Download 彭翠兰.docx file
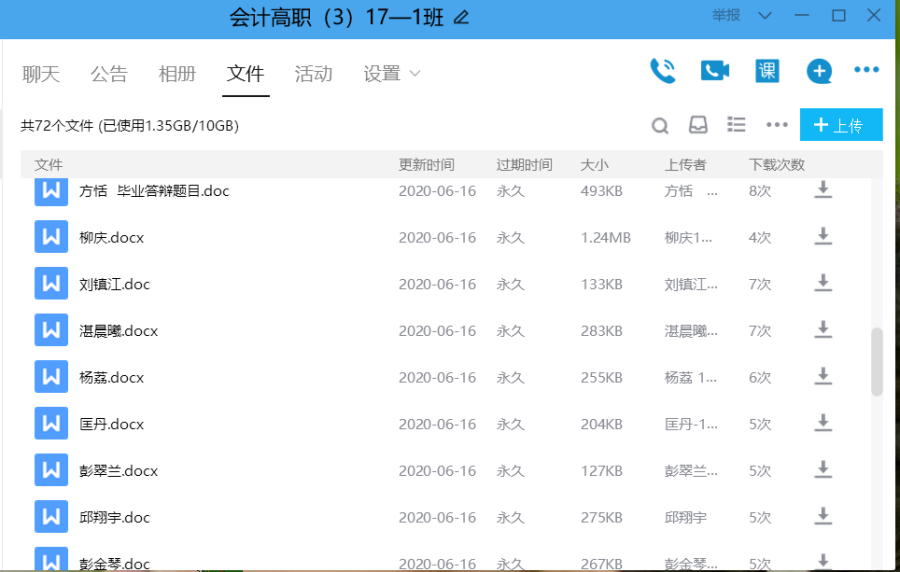 tap(823, 469)
